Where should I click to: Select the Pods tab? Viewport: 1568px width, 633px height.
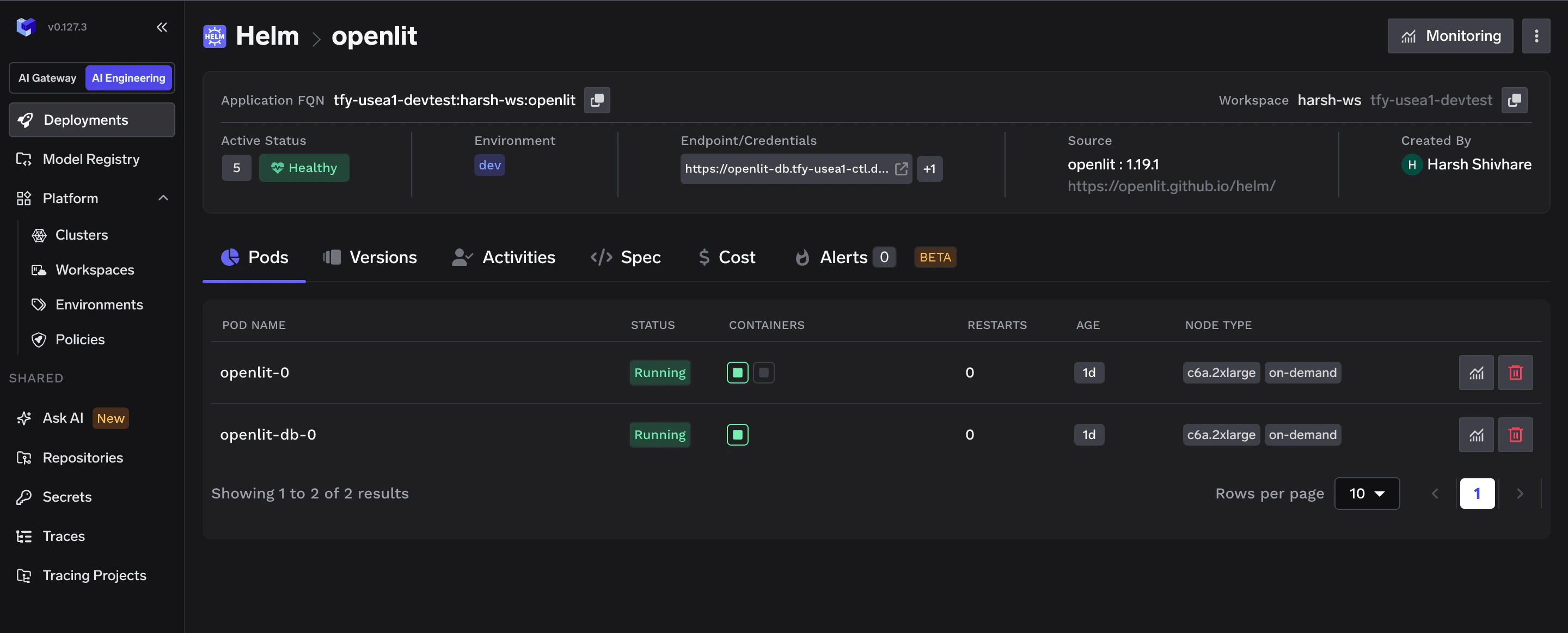click(x=254, y=258)
